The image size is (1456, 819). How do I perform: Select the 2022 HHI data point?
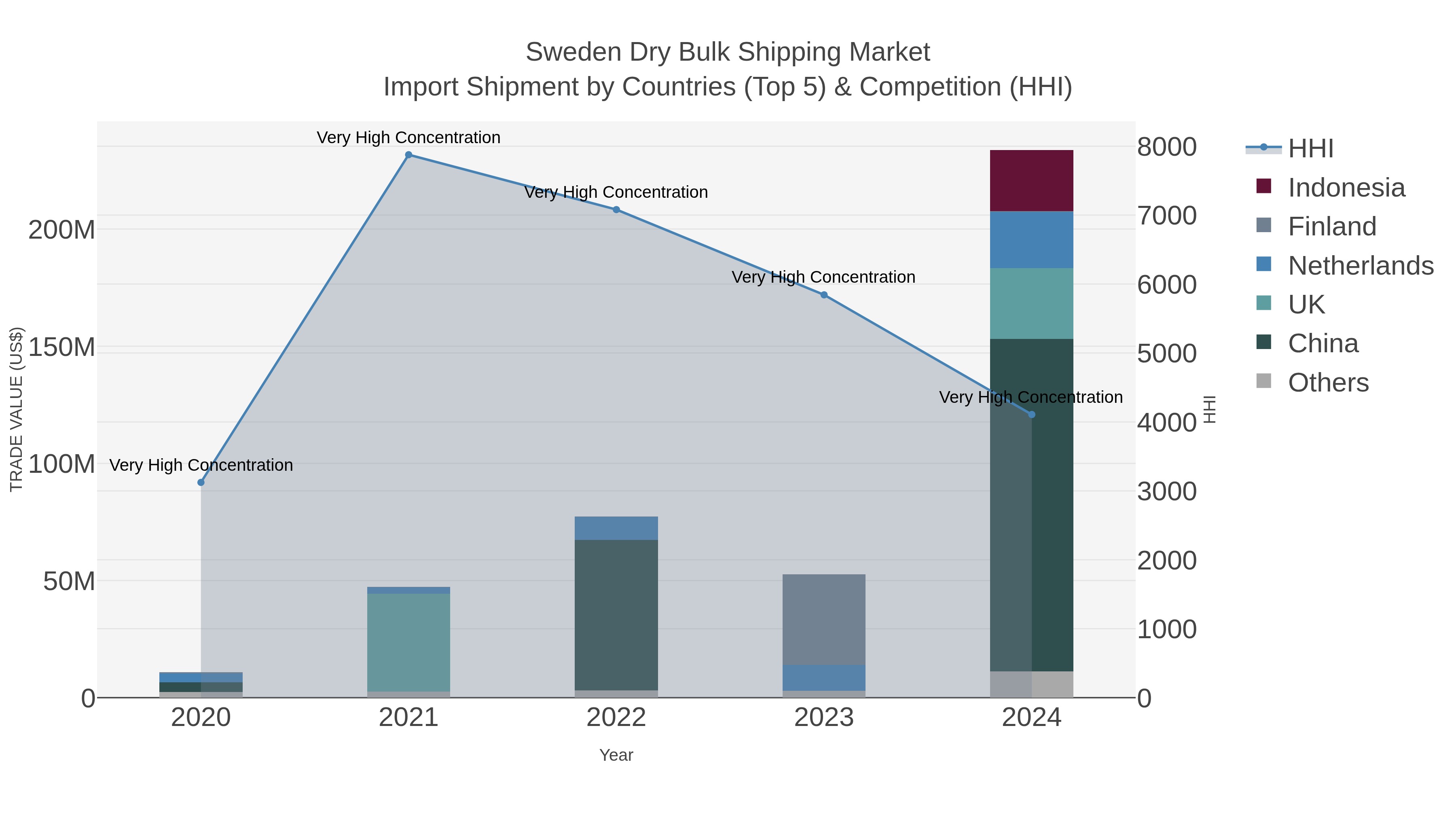click(x=616, y=210)
